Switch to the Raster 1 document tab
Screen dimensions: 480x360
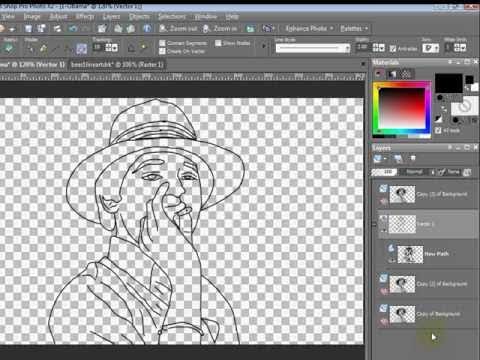(x=117, y=64)
